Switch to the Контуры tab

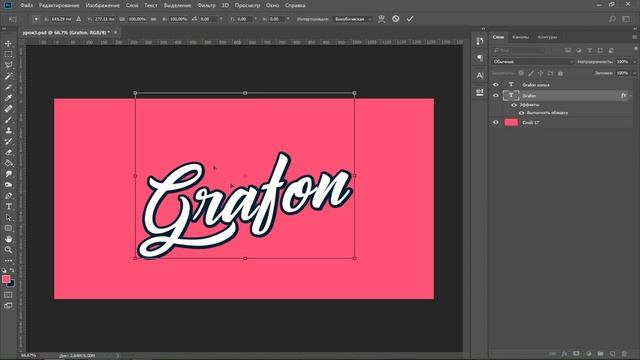pos(547,37)
